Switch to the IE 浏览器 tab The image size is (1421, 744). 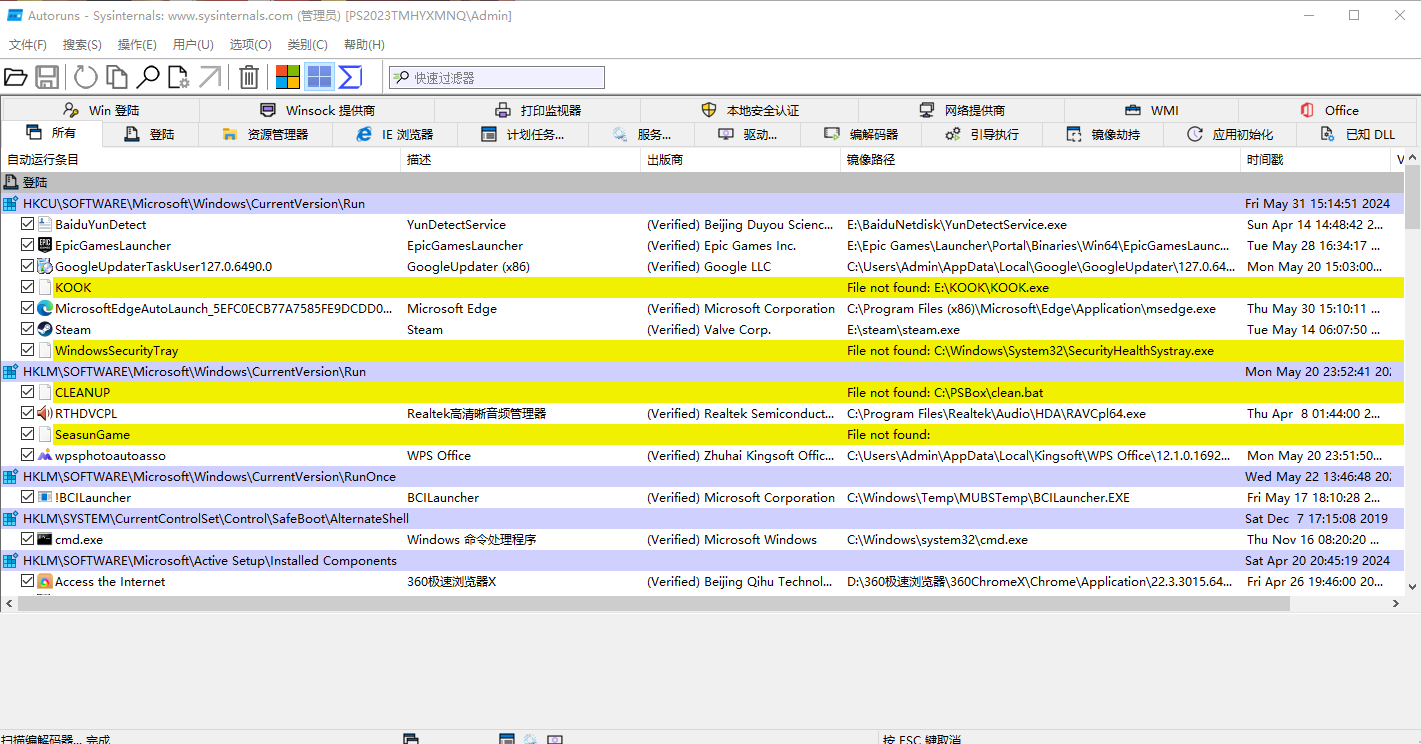tap(395, 134)
